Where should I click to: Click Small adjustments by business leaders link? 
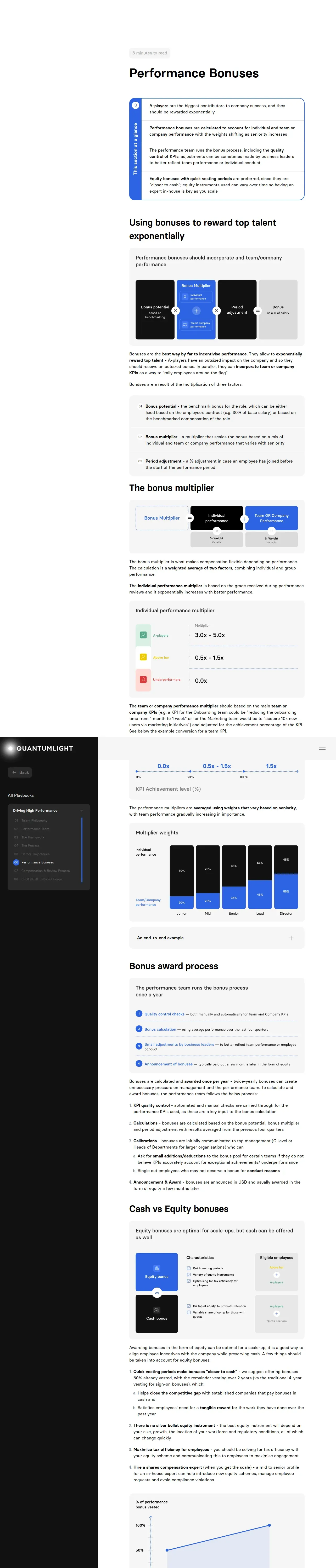[179, 1044]
